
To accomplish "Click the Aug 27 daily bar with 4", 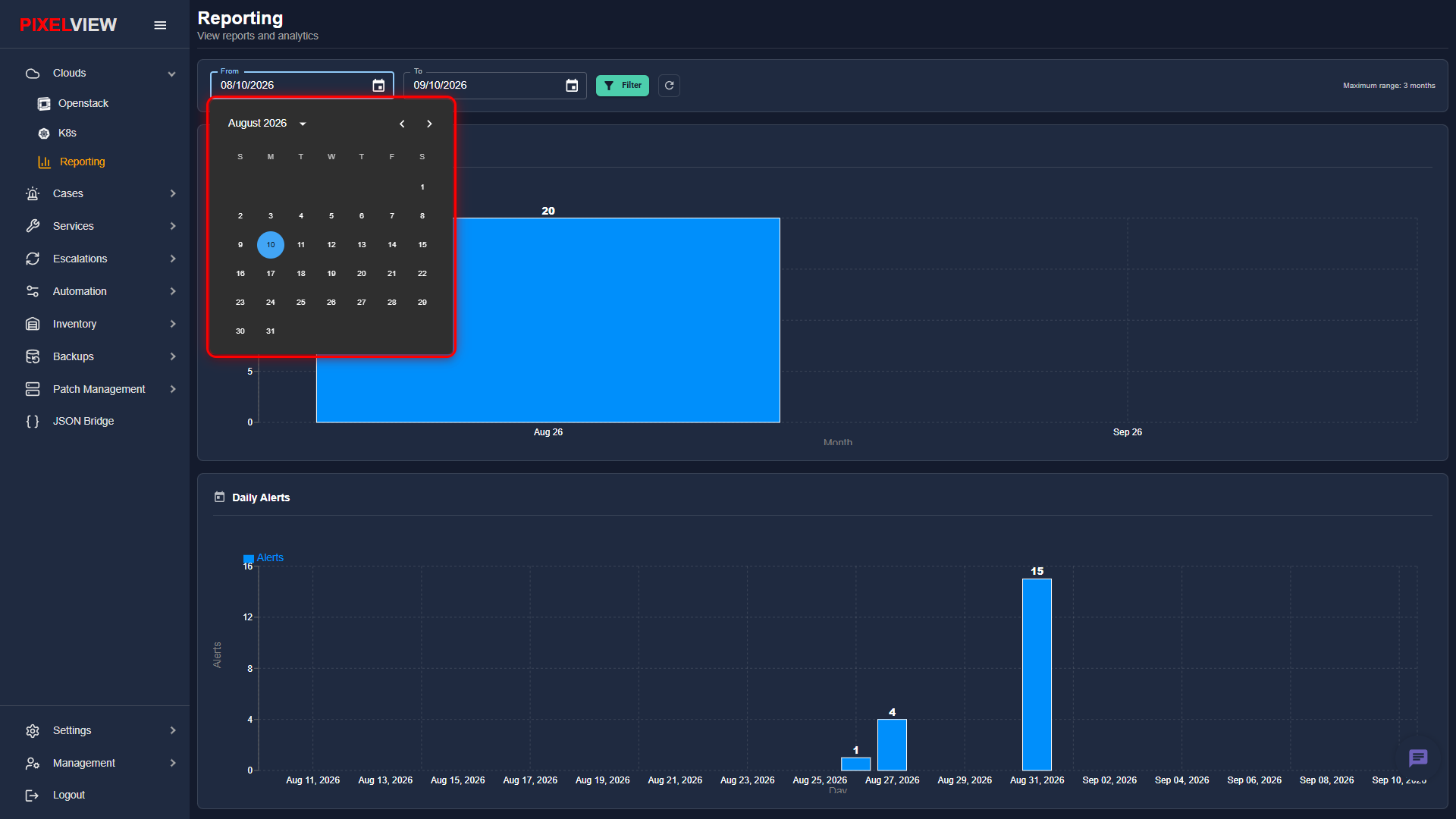I will click(x=892, y=745).
